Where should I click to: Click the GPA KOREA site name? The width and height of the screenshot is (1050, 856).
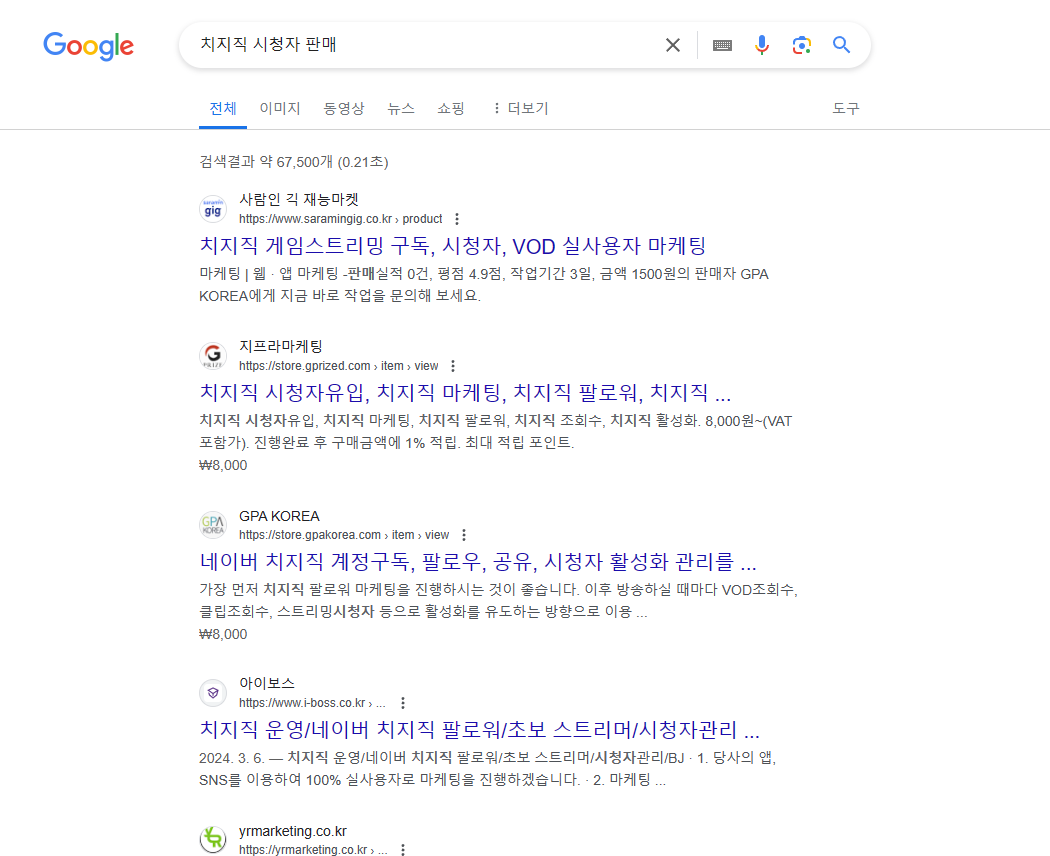coord(279,516)
